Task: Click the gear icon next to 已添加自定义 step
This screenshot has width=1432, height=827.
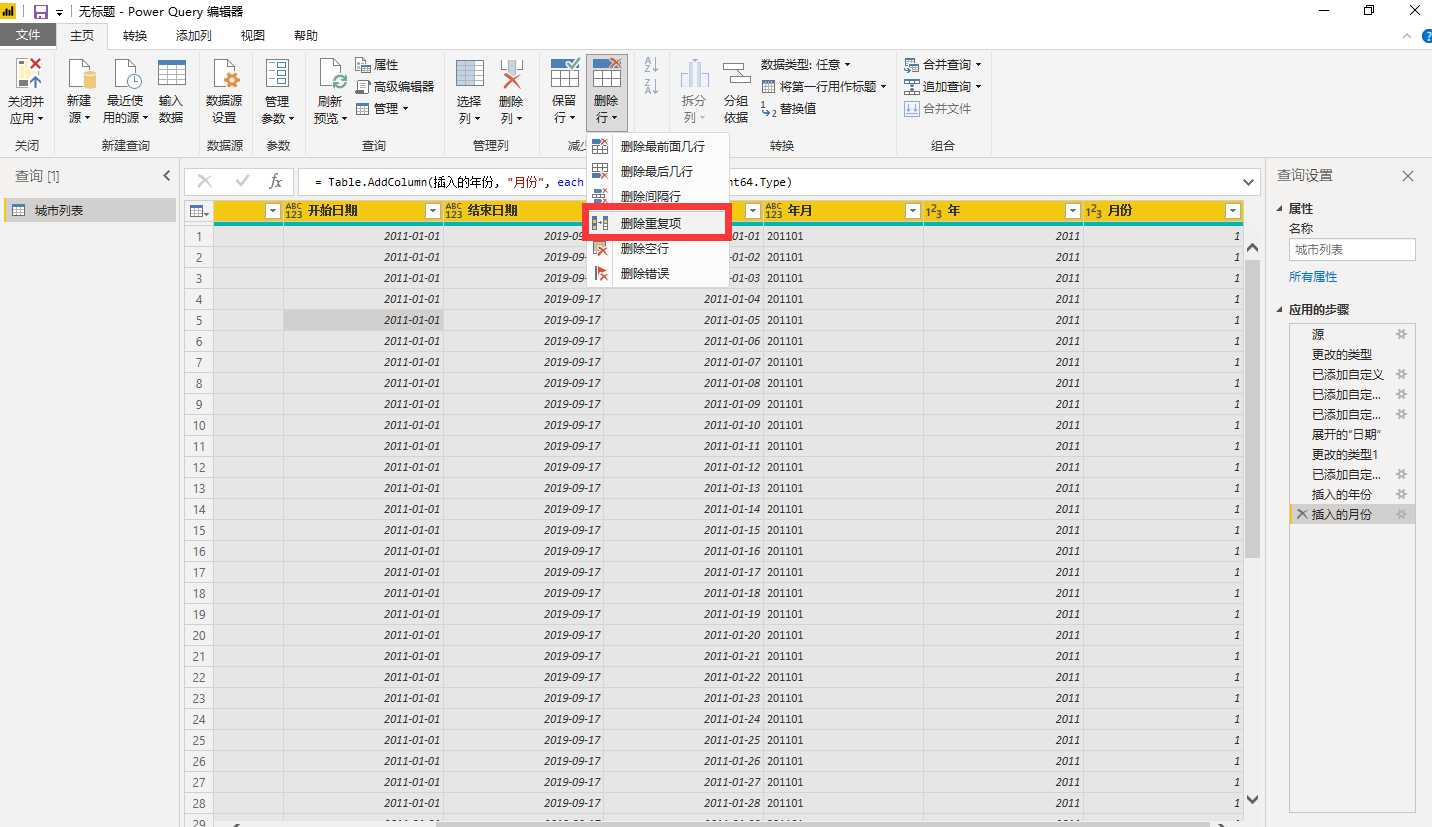Action: pyautogui.click(x=1401, y=374)
